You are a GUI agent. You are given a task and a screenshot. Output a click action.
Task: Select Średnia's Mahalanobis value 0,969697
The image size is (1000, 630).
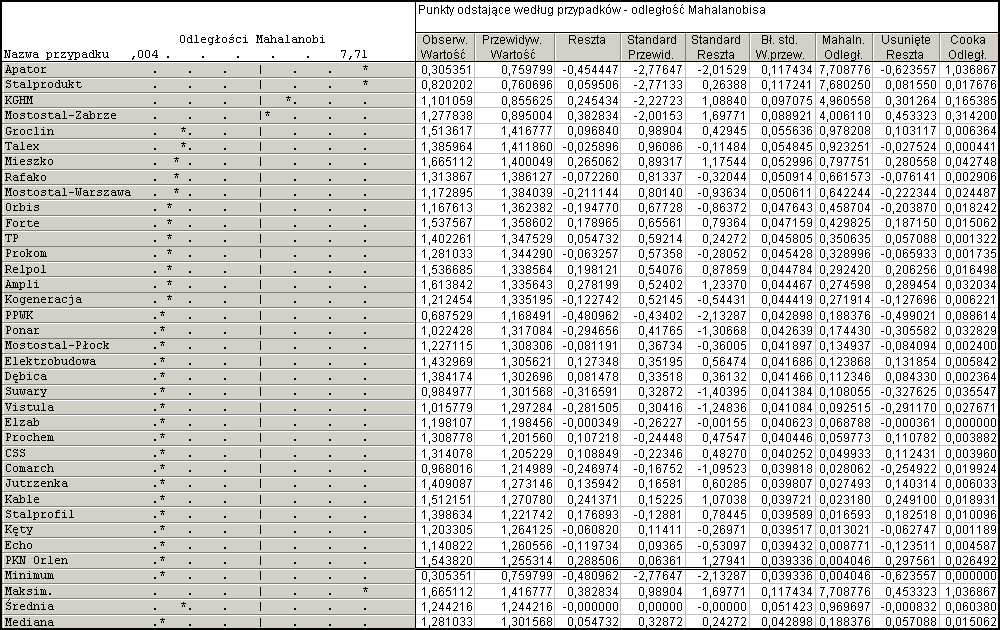(846, 607)
